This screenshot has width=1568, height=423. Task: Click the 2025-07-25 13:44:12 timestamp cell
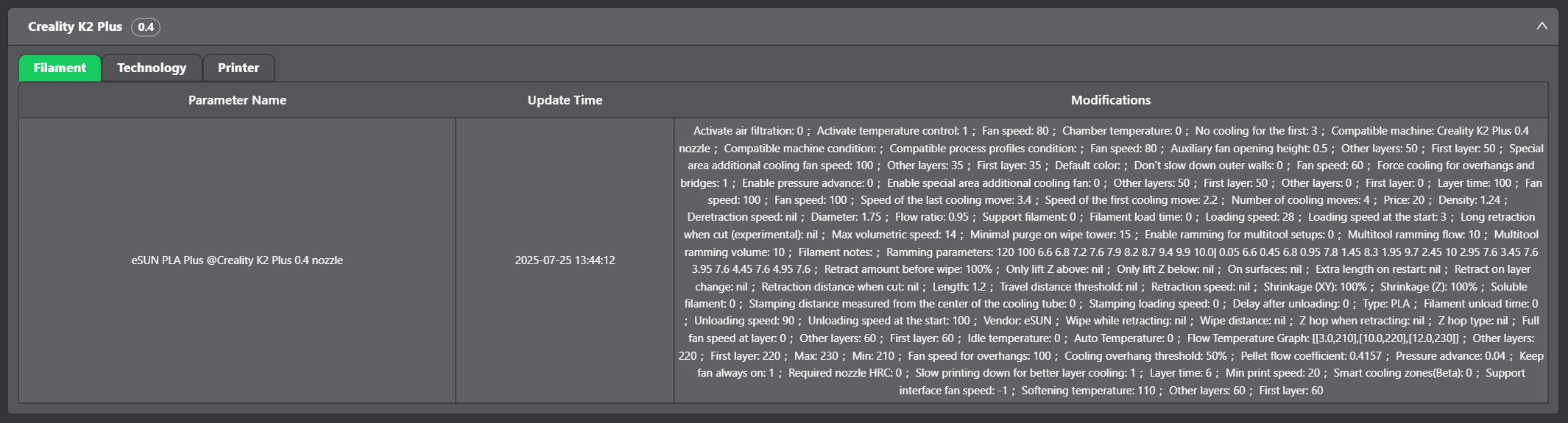pos(565,260)
